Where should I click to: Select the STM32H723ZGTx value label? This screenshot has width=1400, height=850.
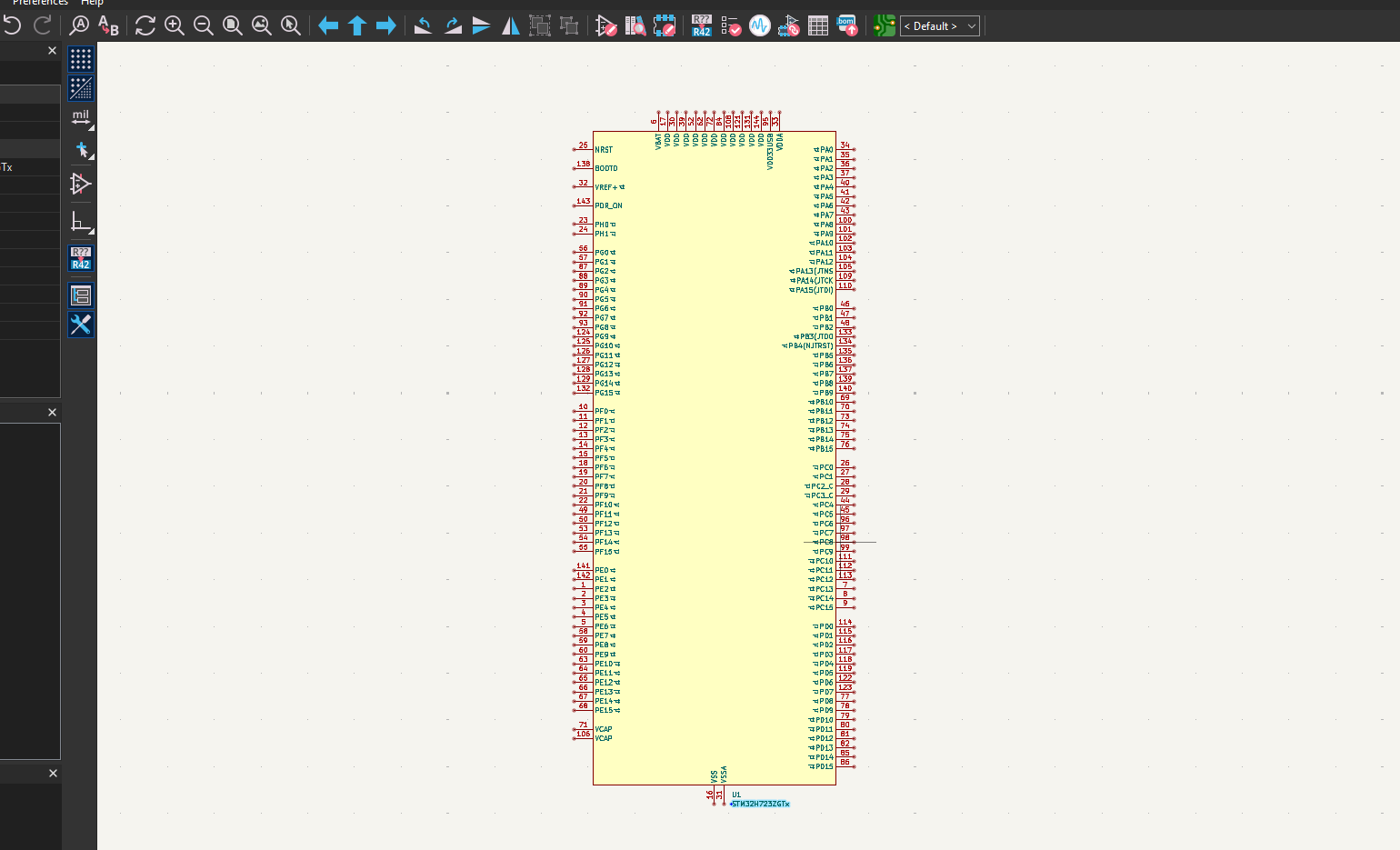click(x=761, y=805)
